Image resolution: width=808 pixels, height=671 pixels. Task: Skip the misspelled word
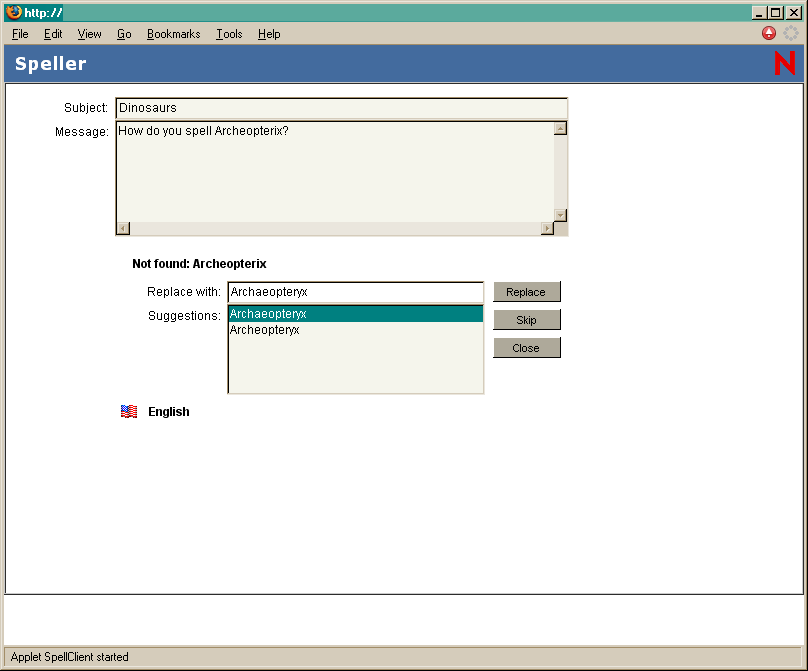pyautogui.click(x=527, y=320)
